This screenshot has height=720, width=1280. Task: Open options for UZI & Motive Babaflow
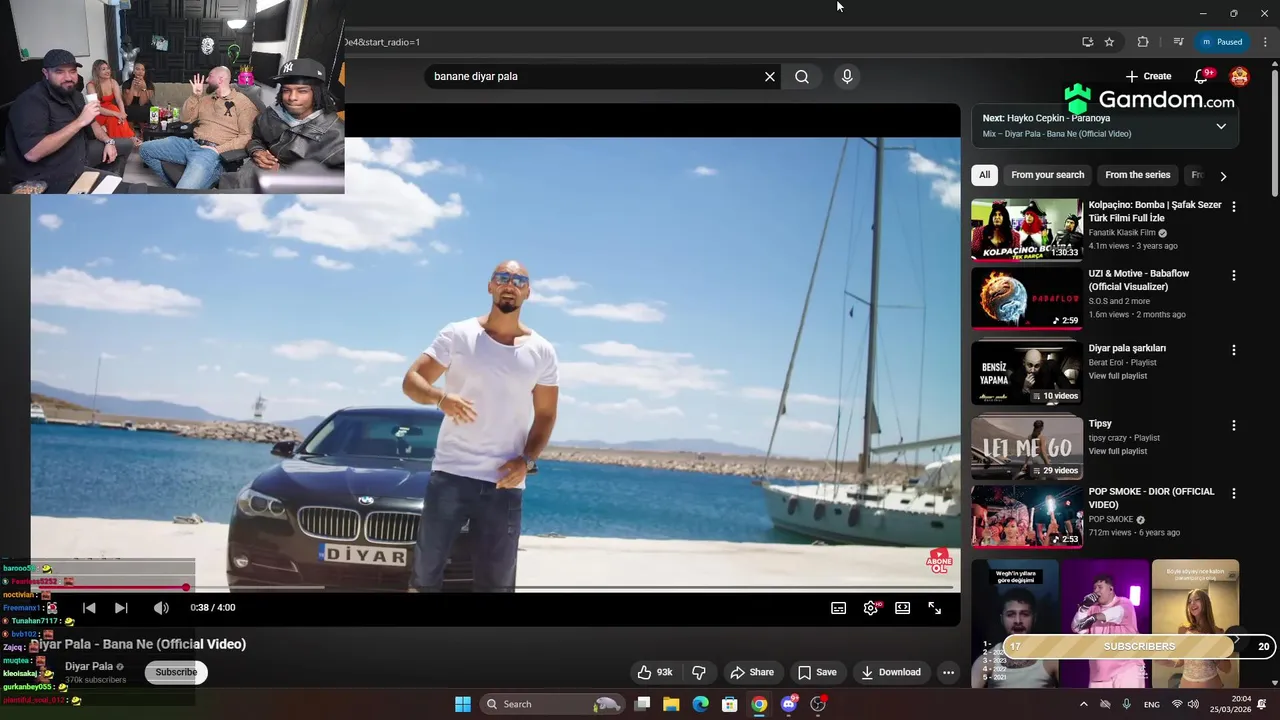(x=1233, y=275)
